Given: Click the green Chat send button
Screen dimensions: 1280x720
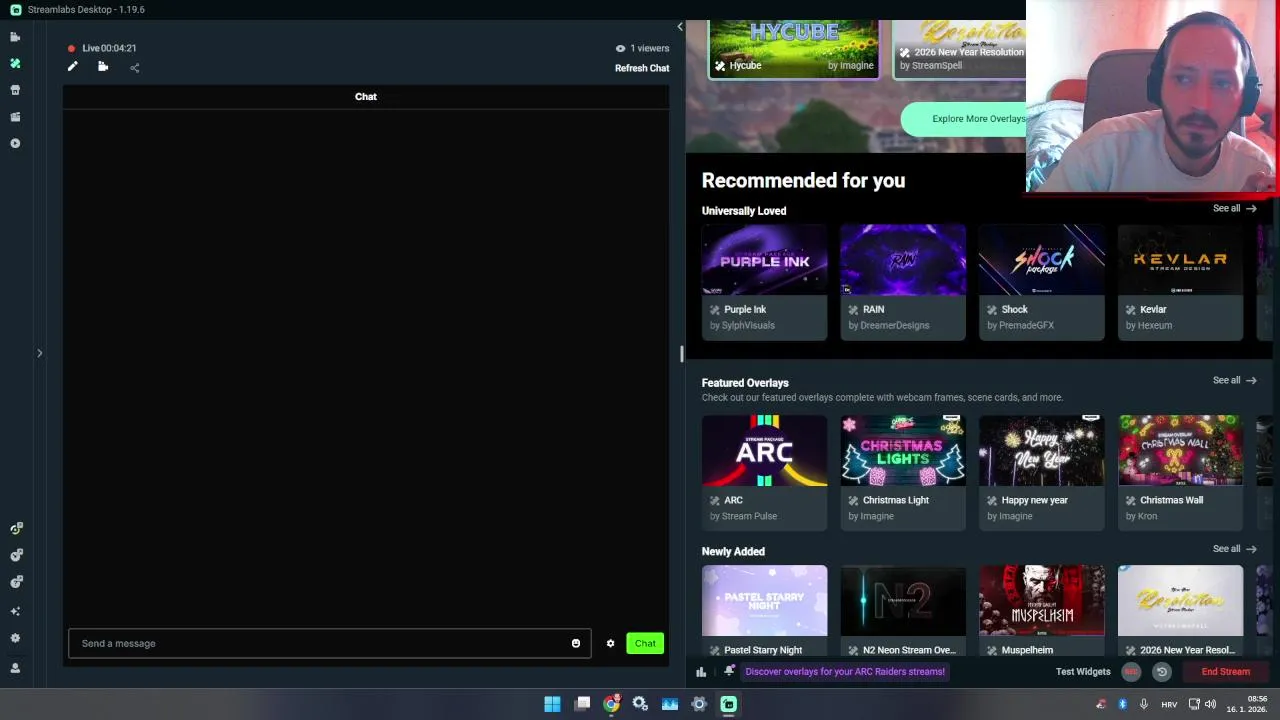Looking at the screenshot, I should (x=645, y=643).
